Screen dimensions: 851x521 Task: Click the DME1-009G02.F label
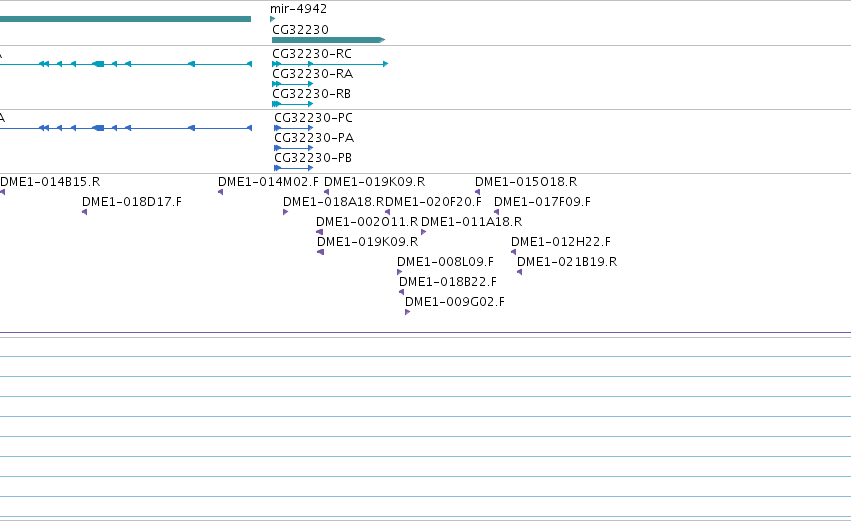(455, 302)
